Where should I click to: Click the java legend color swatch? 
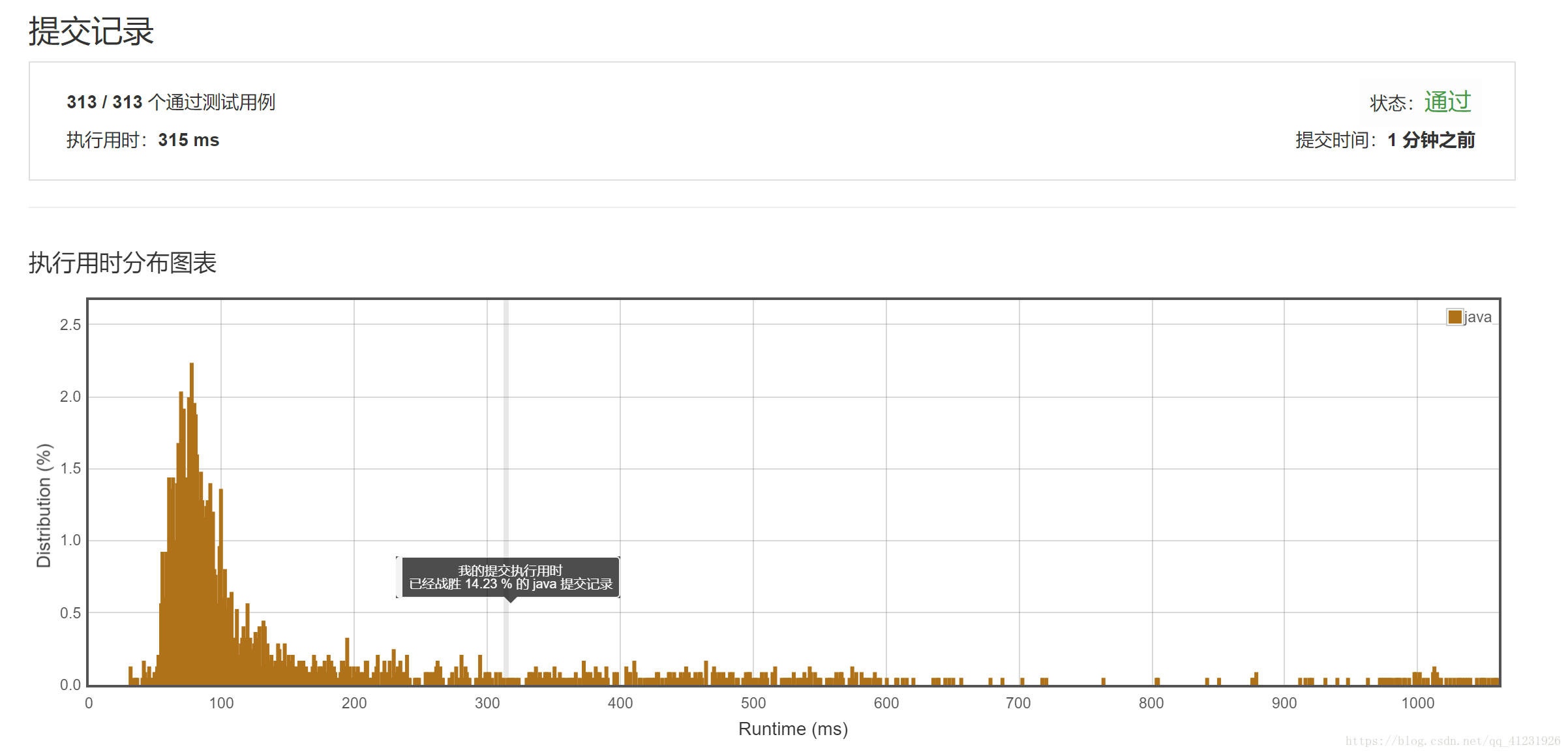(1454, 317)
